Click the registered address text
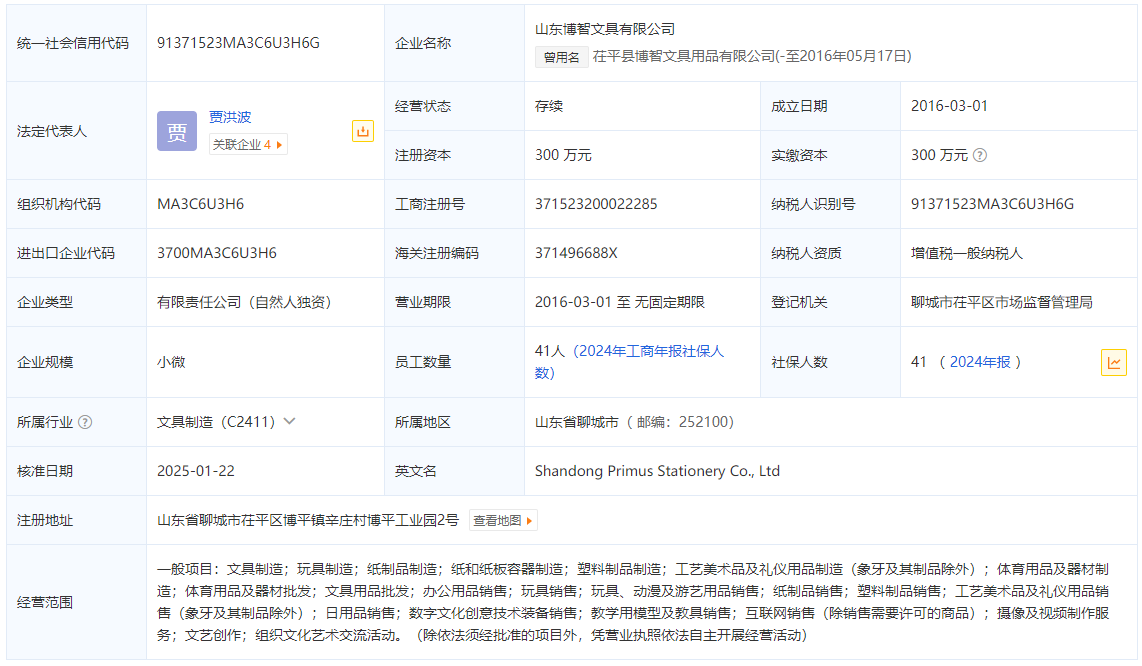 coord(308,520)
